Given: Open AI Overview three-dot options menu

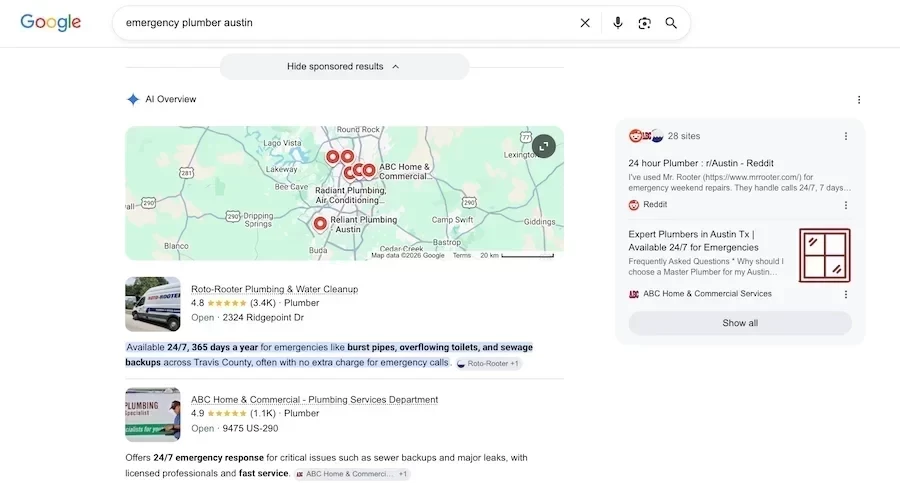Looking at the screenshot, I should (x=859, y=100).
